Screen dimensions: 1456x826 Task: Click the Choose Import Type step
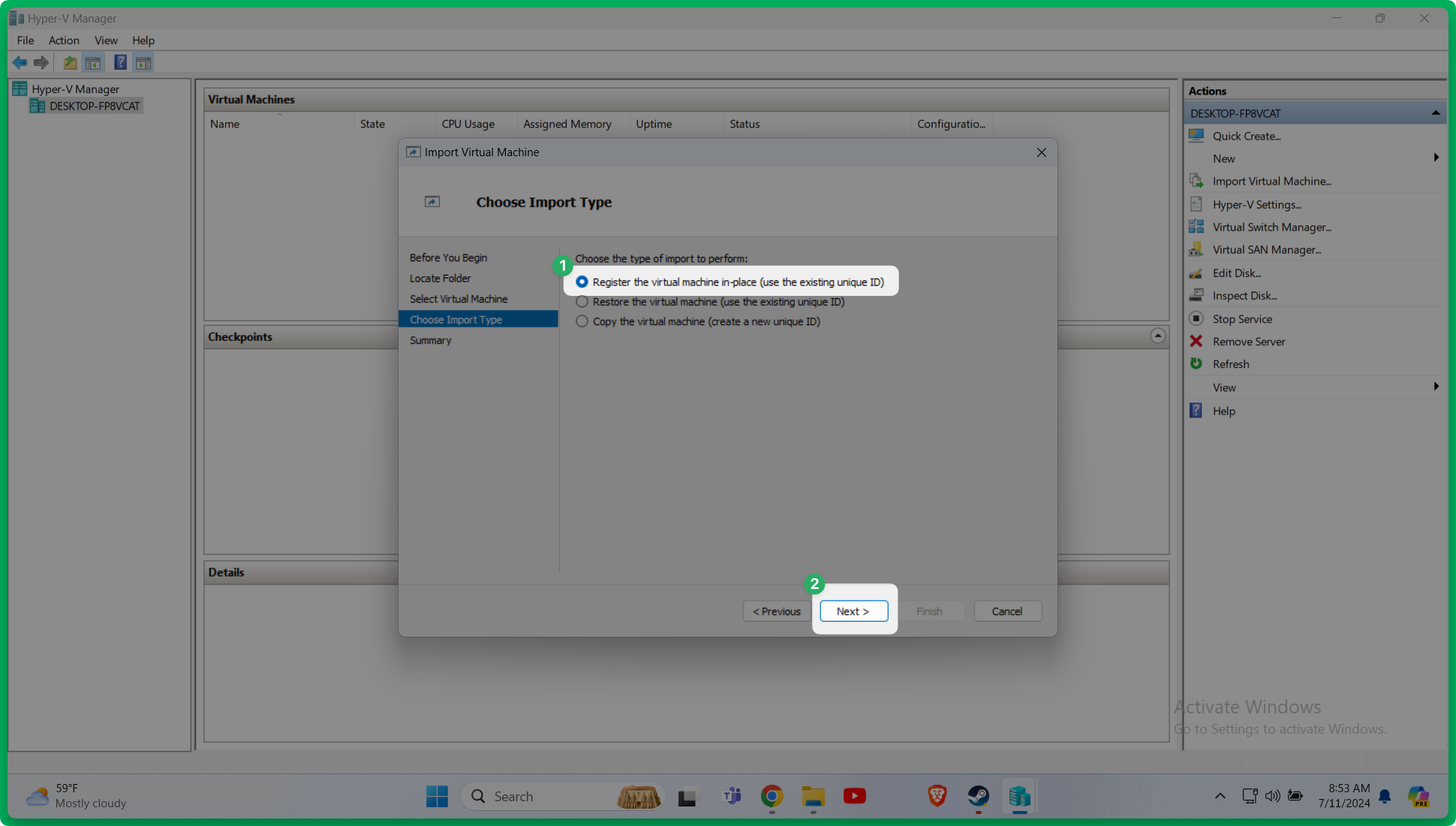point(455,318)
